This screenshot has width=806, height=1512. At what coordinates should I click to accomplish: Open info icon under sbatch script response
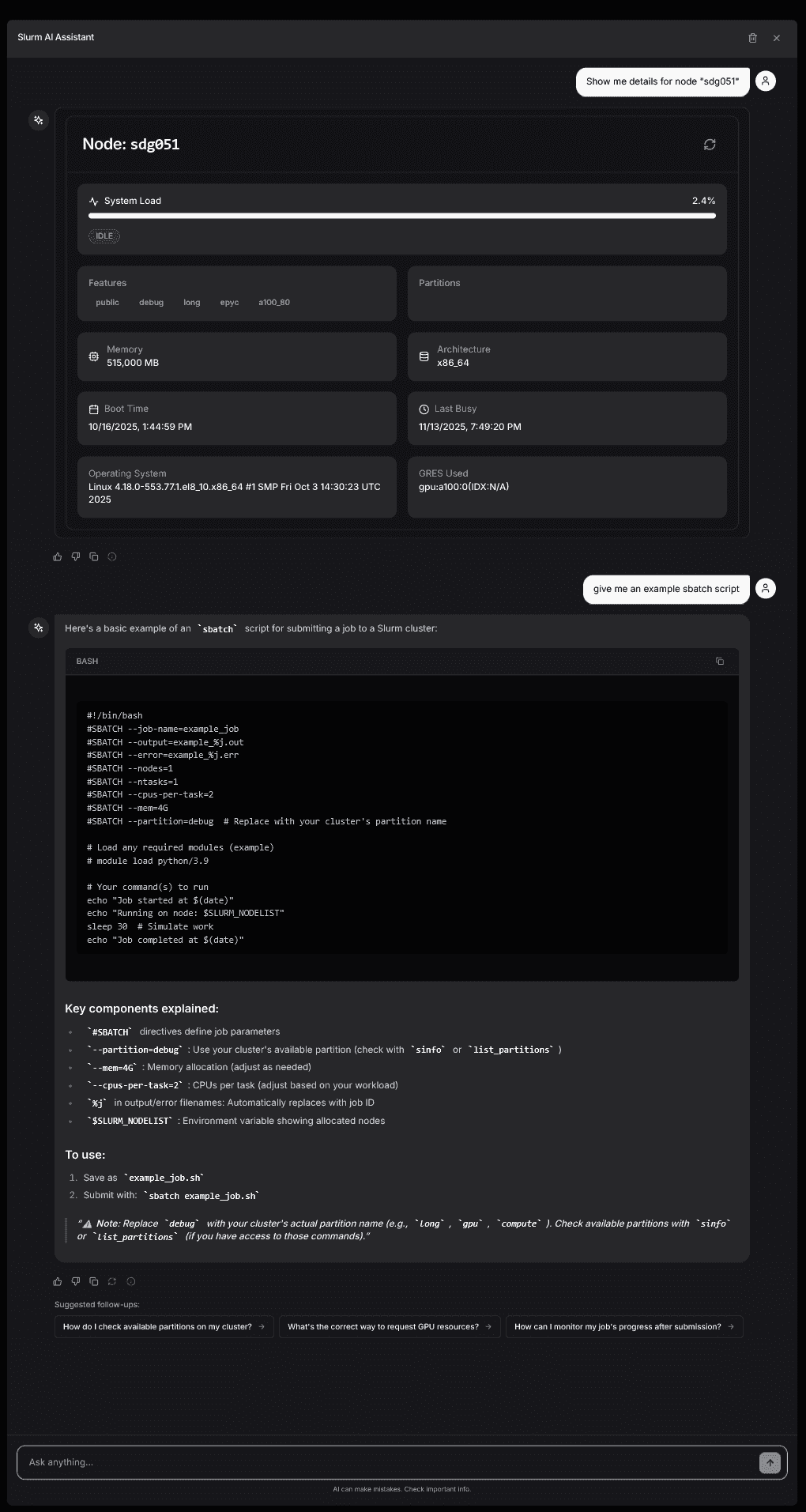click(131, 1281)
